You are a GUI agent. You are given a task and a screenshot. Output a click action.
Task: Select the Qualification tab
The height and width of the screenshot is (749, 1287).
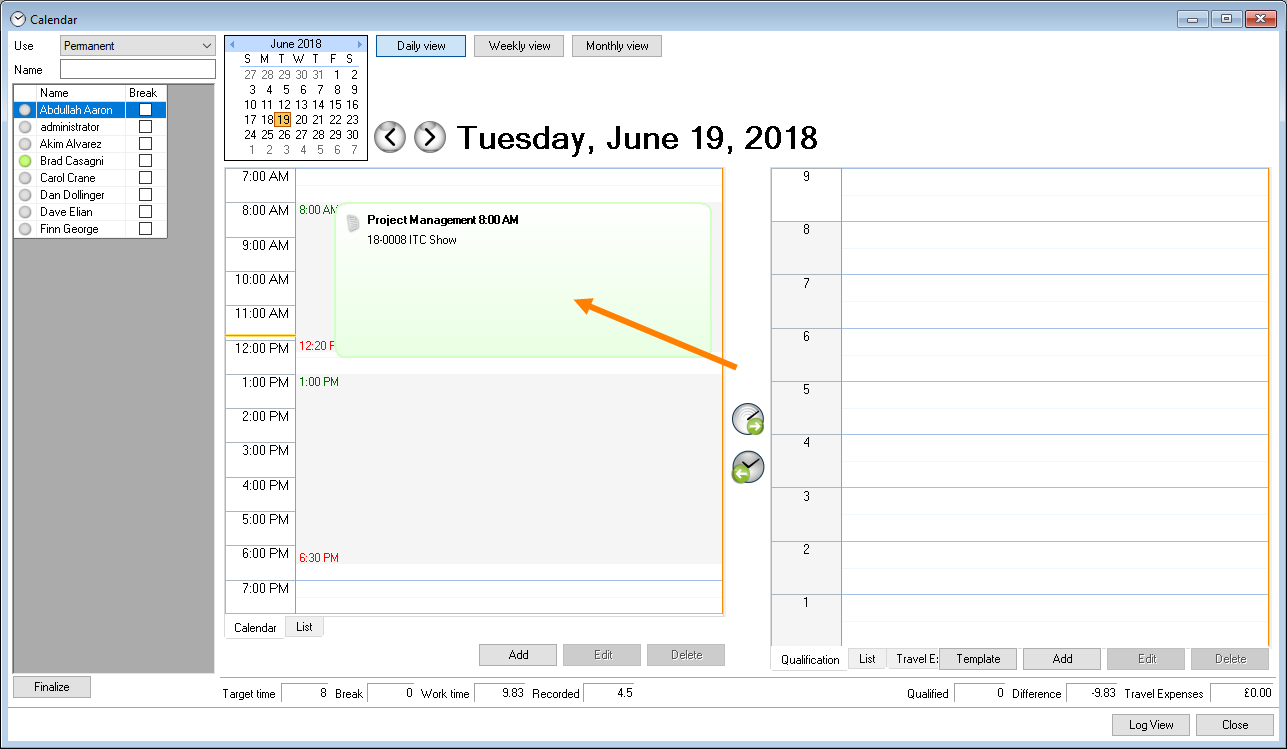pyautogui.click(x=810, y=659)
